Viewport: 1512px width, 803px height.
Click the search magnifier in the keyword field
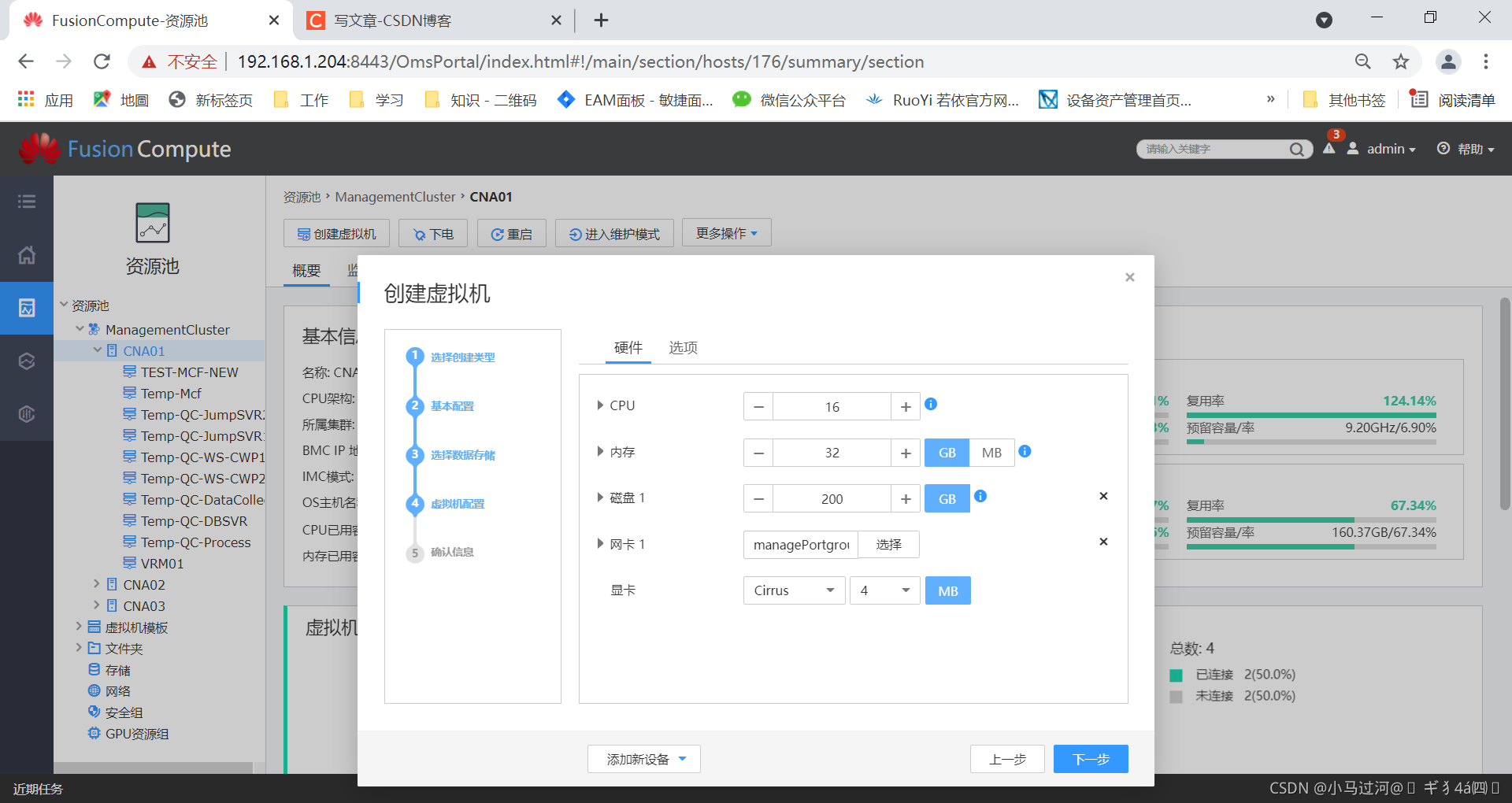pos(1297,149)
